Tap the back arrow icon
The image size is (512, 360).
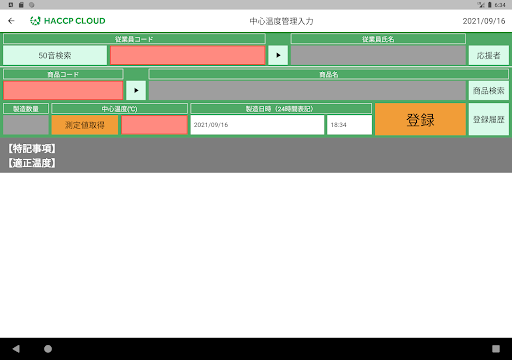tap(11, 21)
